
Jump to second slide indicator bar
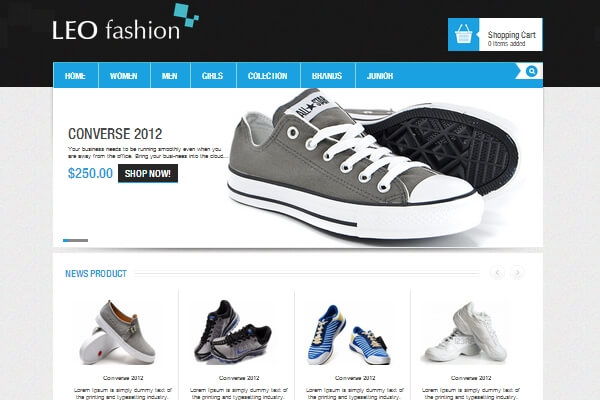pos(78,240)
